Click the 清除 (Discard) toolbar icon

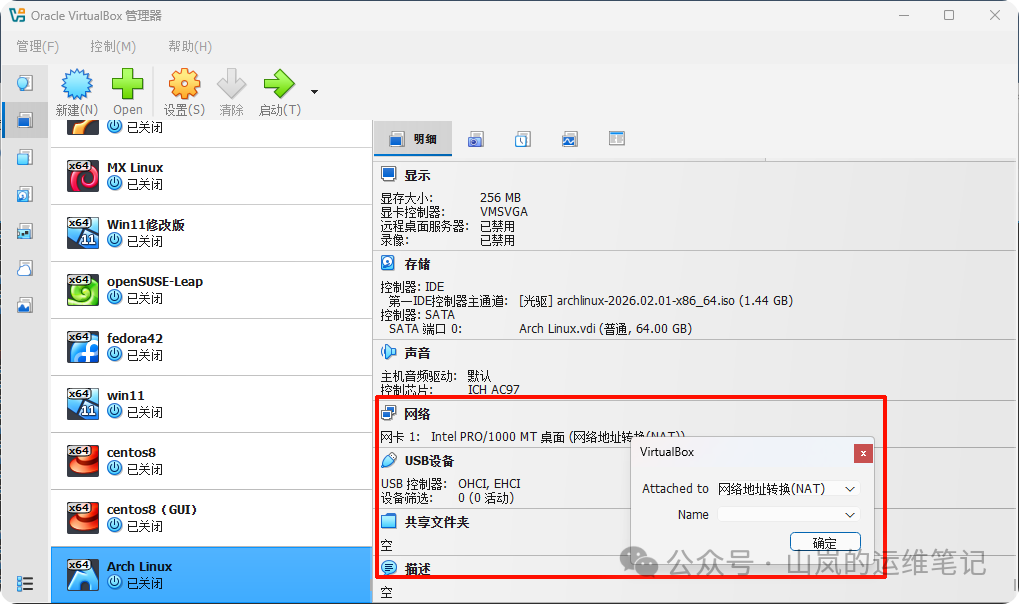[x=232, y=90]
